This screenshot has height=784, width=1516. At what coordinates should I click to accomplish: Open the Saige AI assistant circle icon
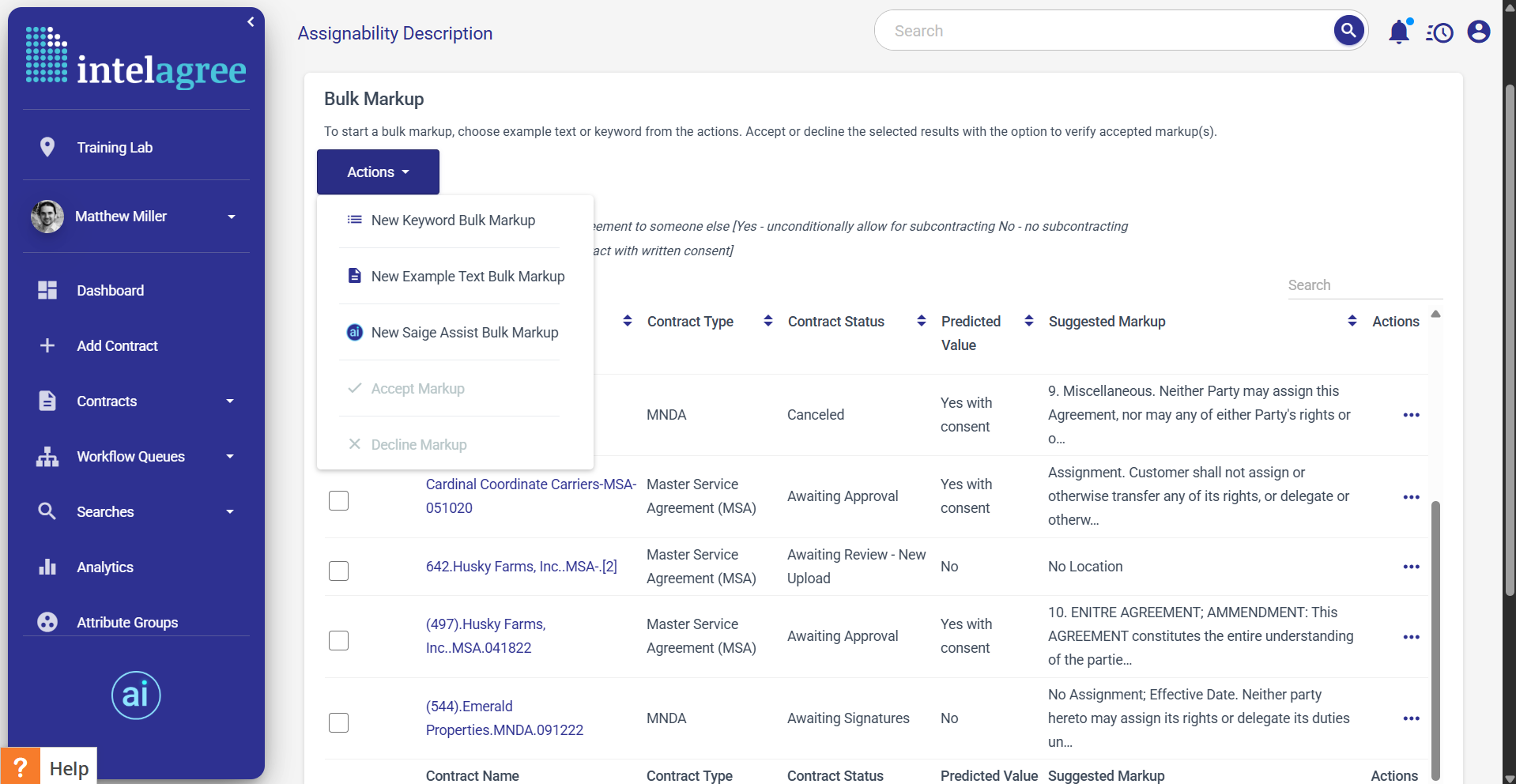click(x=136, y=695)
